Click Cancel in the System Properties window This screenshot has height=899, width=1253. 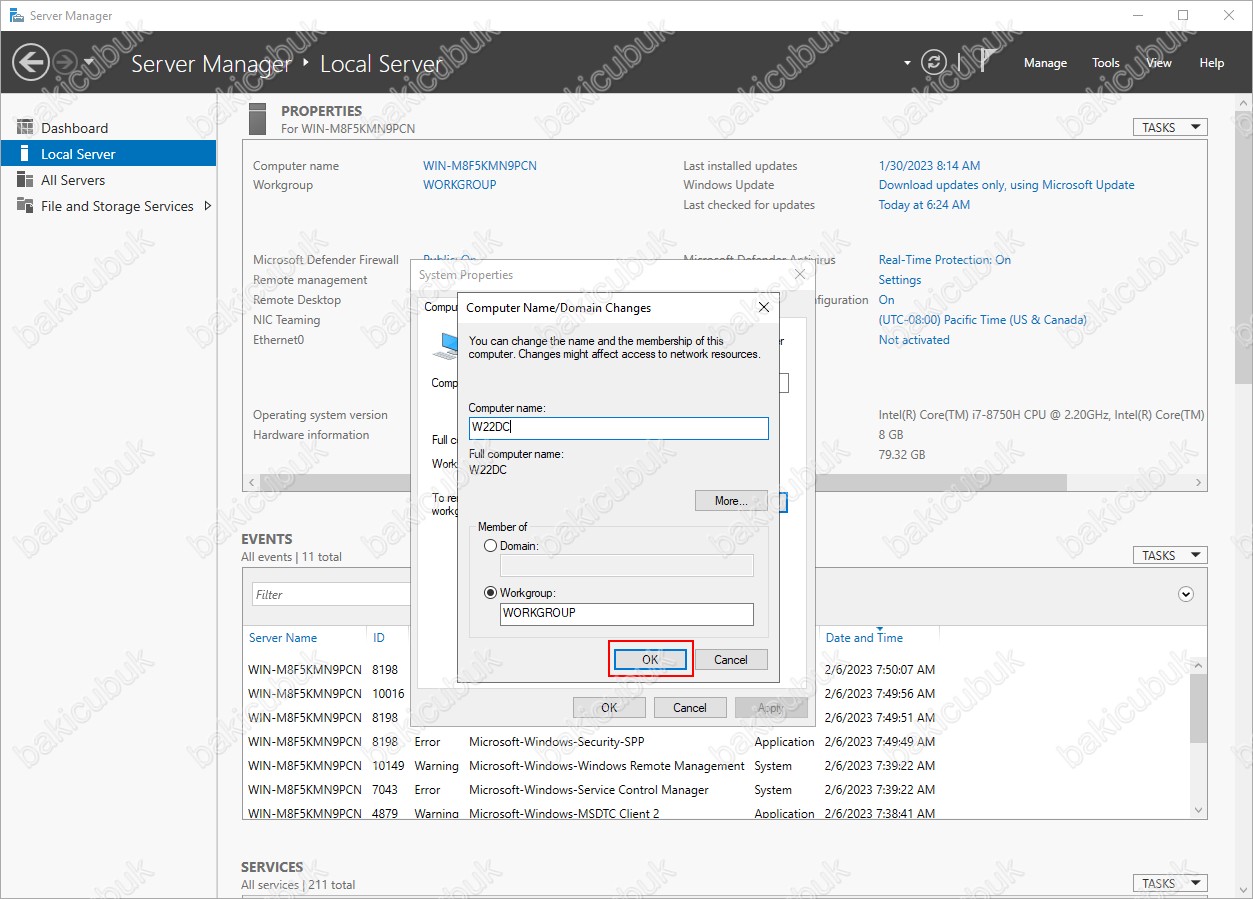click(690, 708)
